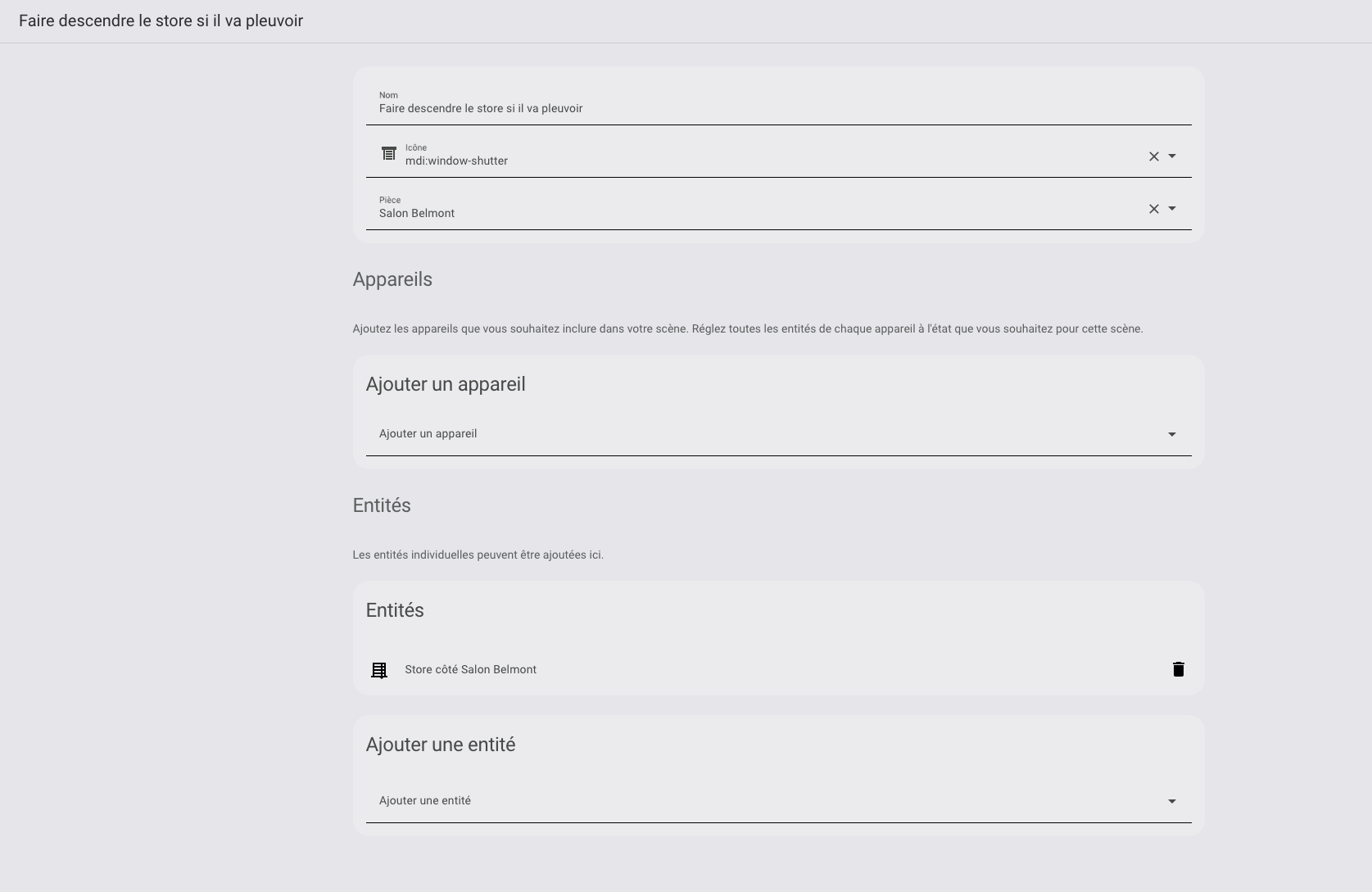Click the Ajouter un appareil card title
Viewport: 1372px width, 892px height.
tap(446, 384)
